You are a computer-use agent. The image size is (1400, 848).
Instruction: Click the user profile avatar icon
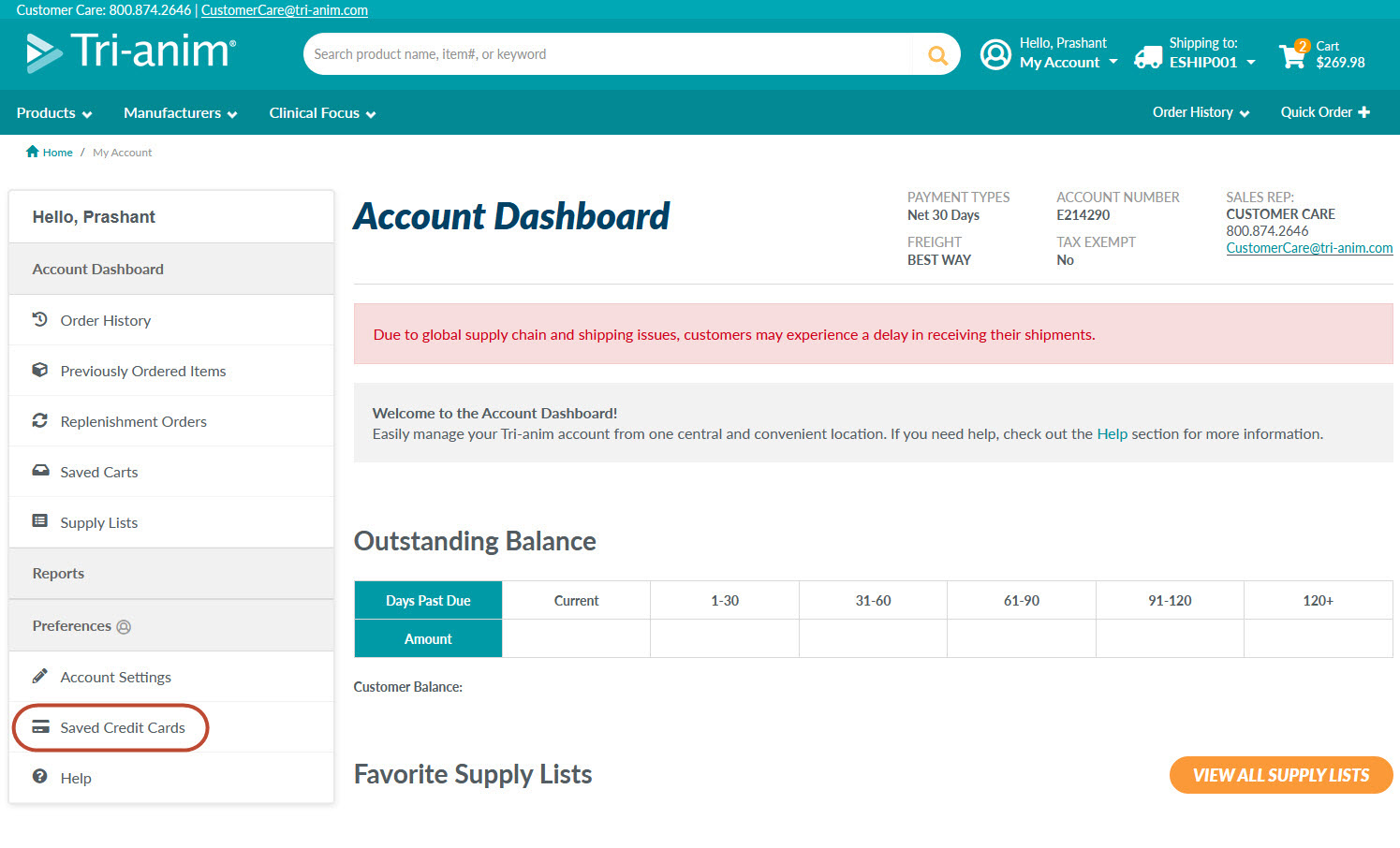pyautogui.click(x=995, y=54)
